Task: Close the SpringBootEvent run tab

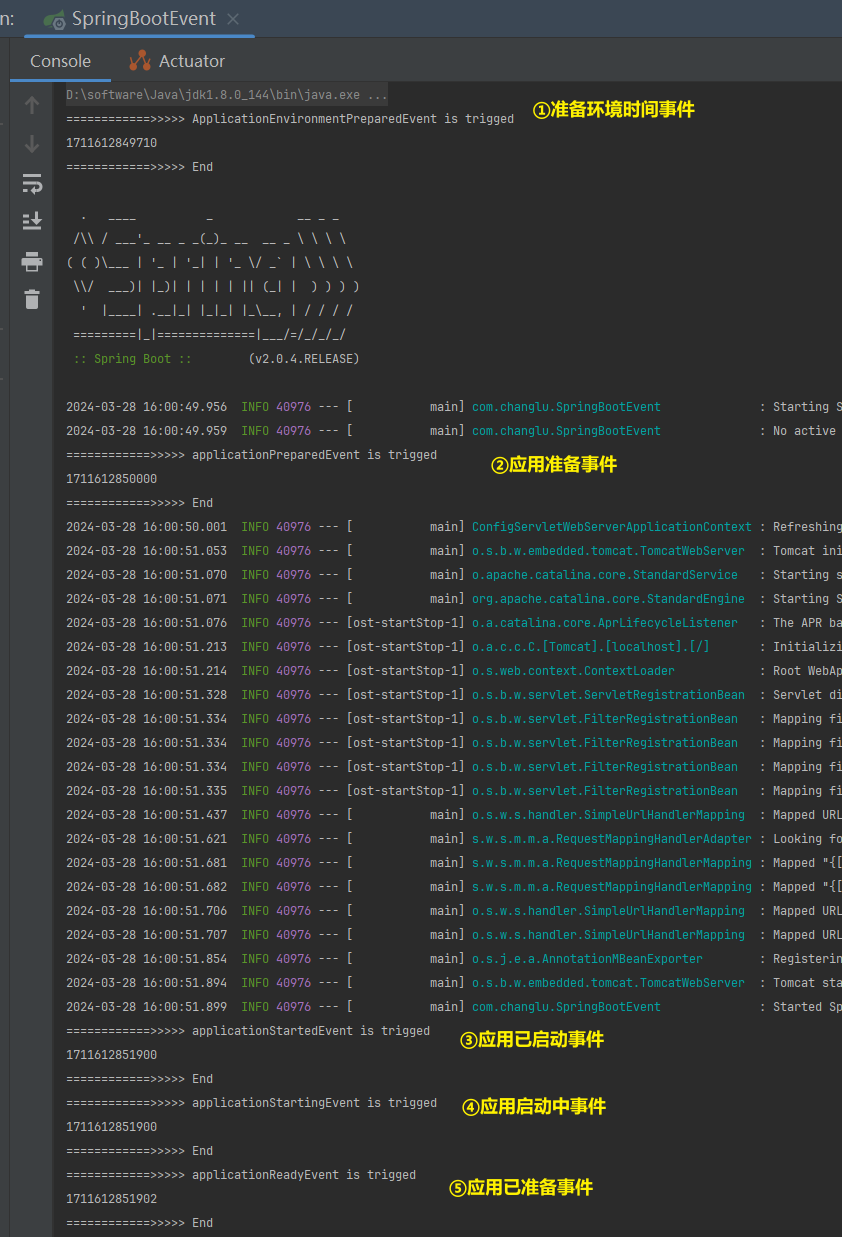Action: pos(233,19)
